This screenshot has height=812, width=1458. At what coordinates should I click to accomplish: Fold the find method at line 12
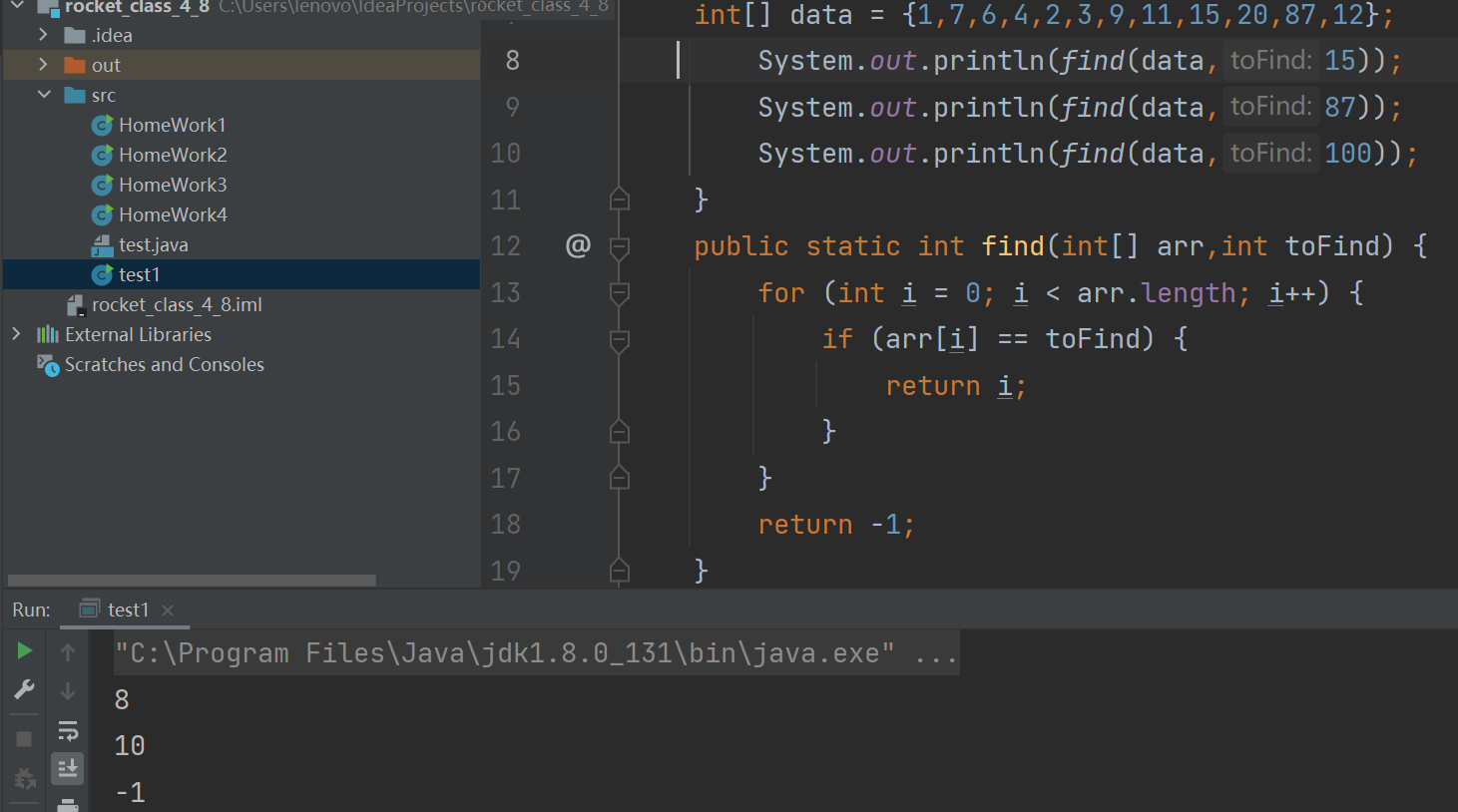click(619, 246)
